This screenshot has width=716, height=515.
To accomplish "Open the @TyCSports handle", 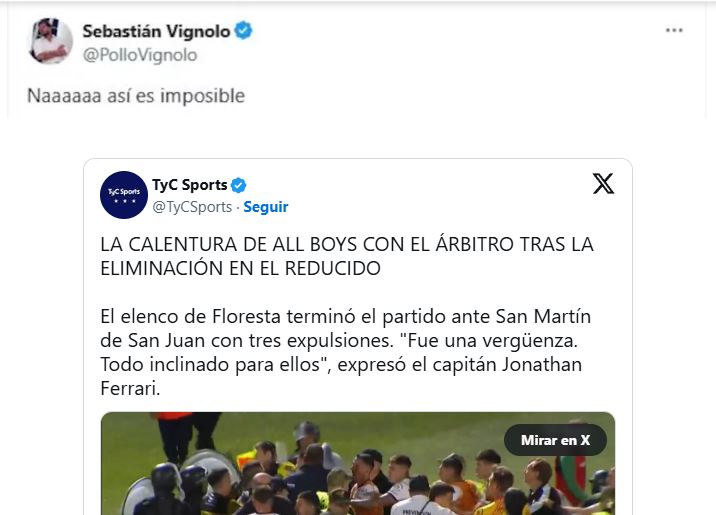I will 192,207.
